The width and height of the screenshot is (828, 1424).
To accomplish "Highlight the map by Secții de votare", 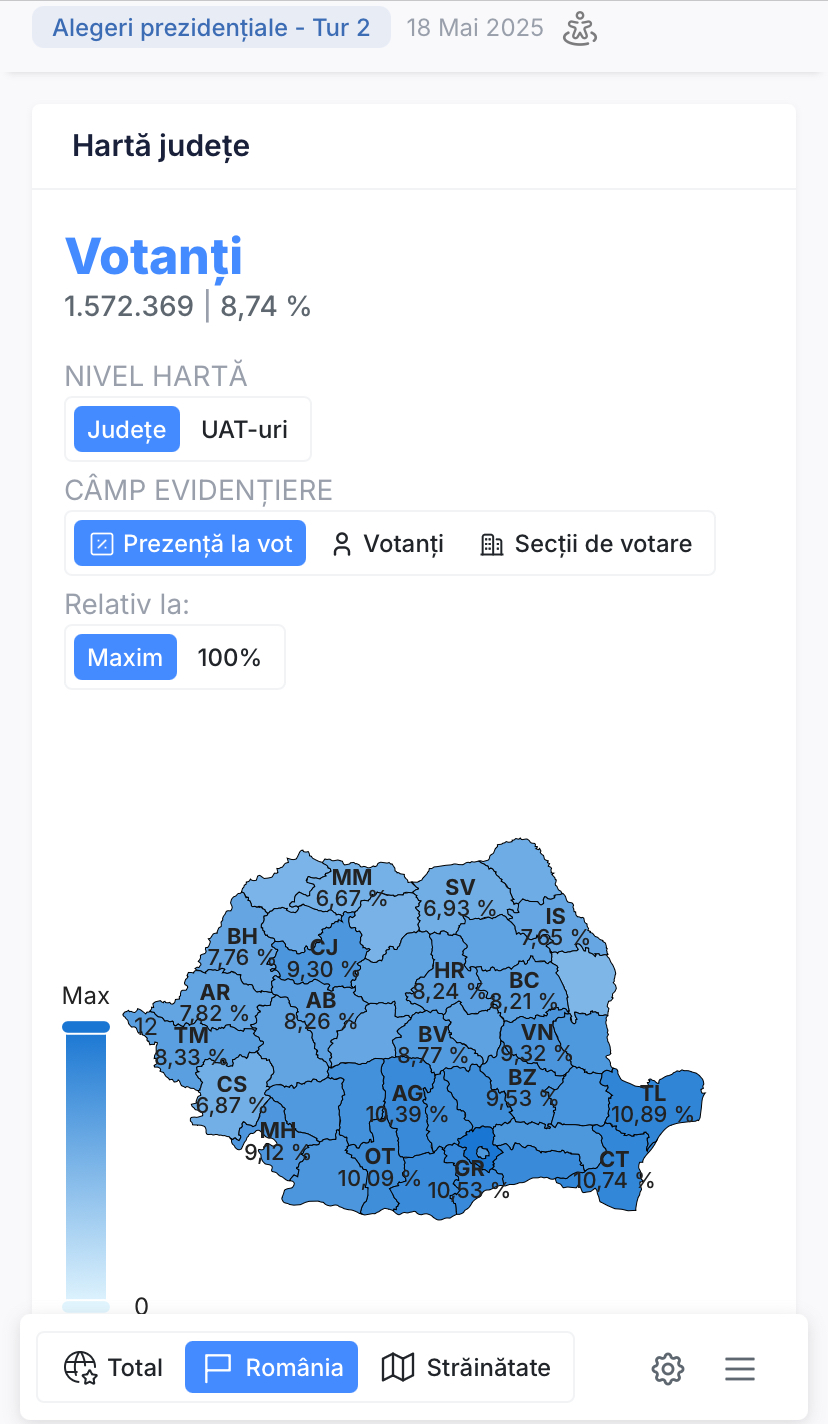I will click(586, 544).
